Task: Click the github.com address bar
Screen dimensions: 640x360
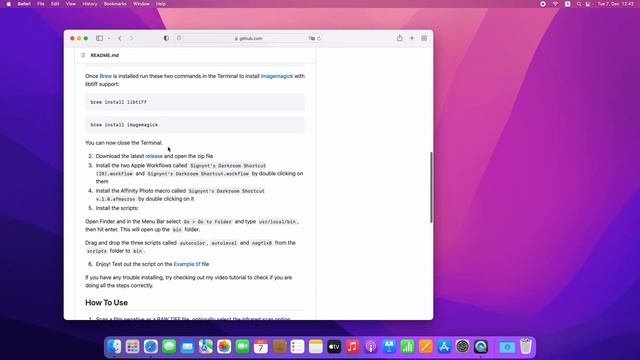Action: point(248,38)
